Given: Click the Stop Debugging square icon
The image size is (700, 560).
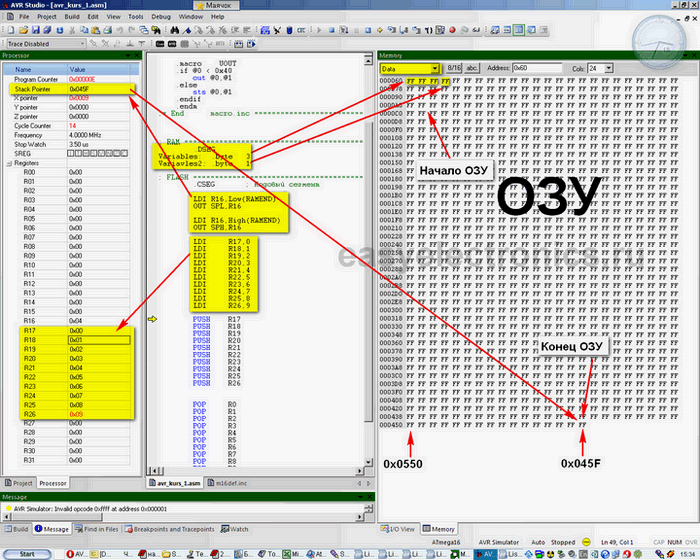Looking at the screenshot, I should click(332, 30).
